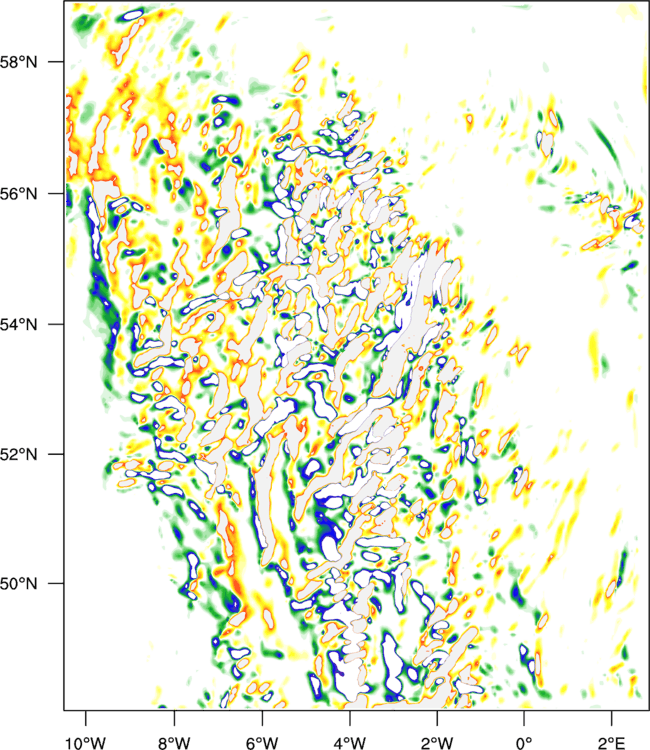Click the tick mark beside 56°N
This screenshot has width=650, height=750.
[x=56, y=194]
